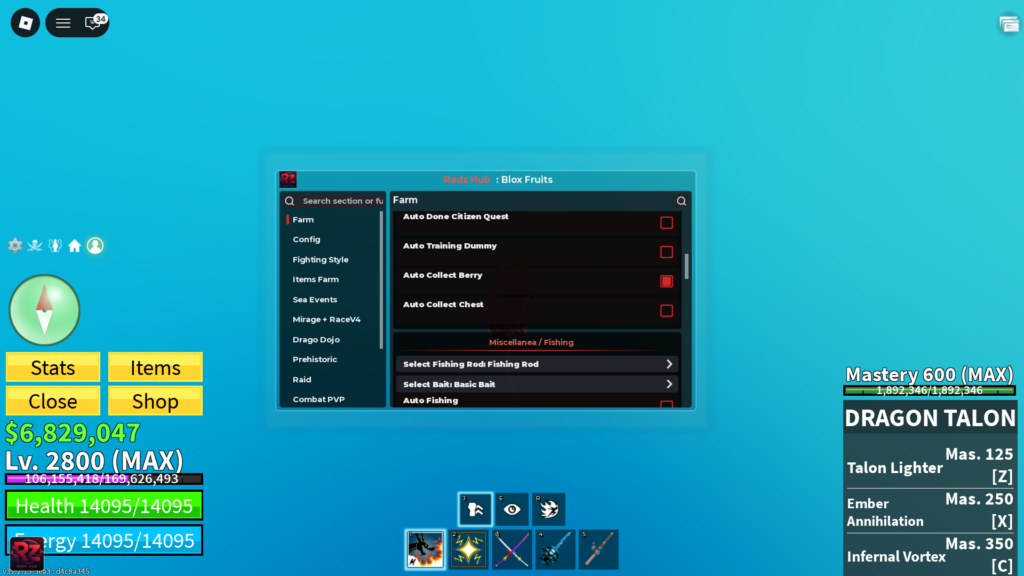The image size is (1024, 576).
Task: Click the $6,829,047 money text
Action: click(x=72, y=433)
